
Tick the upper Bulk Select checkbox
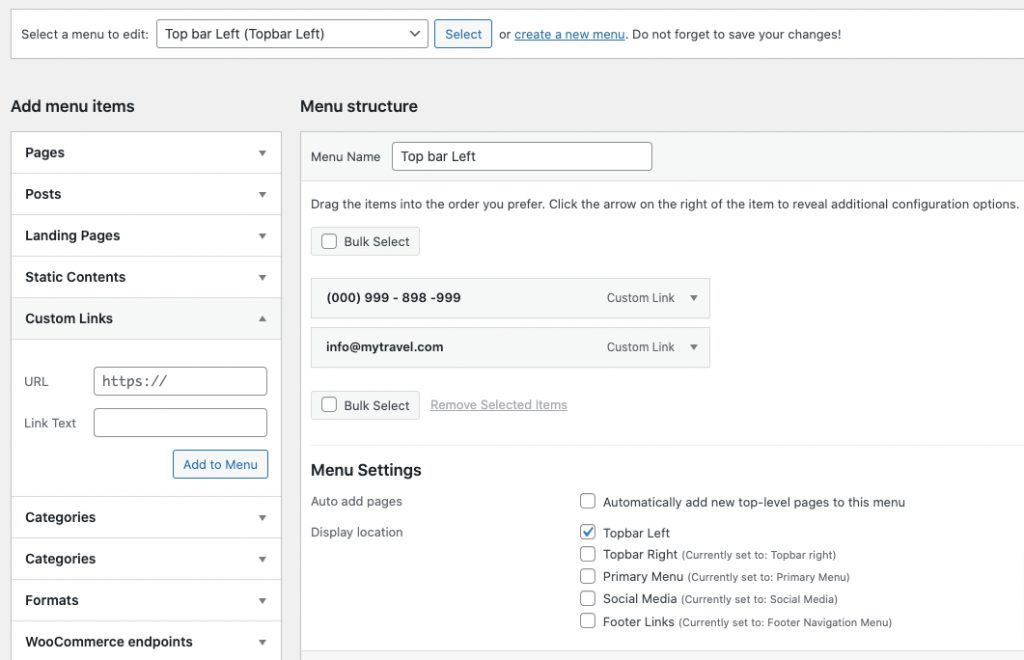tap(329, 242)
